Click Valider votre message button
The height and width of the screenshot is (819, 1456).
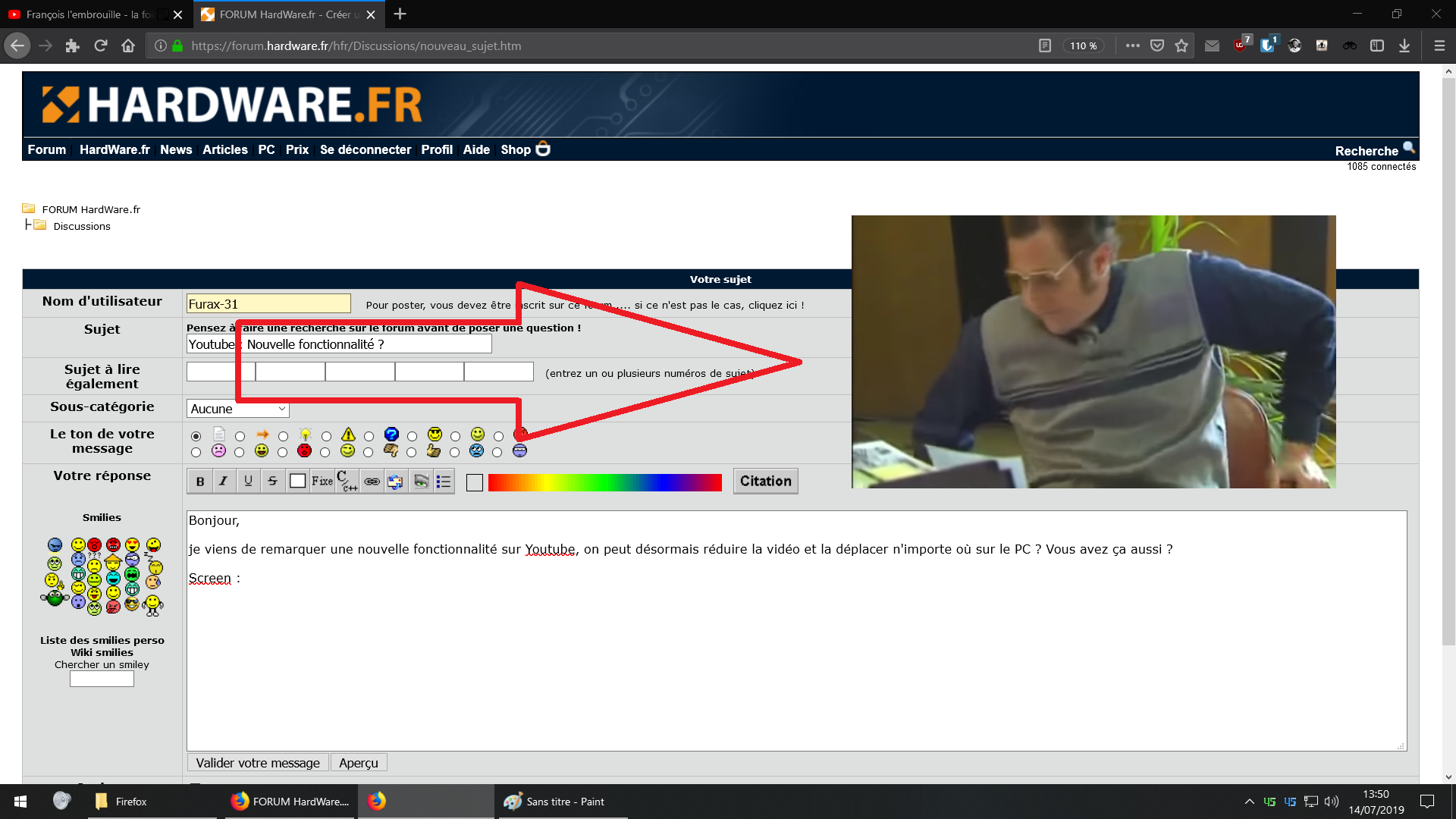click(258, 763)
